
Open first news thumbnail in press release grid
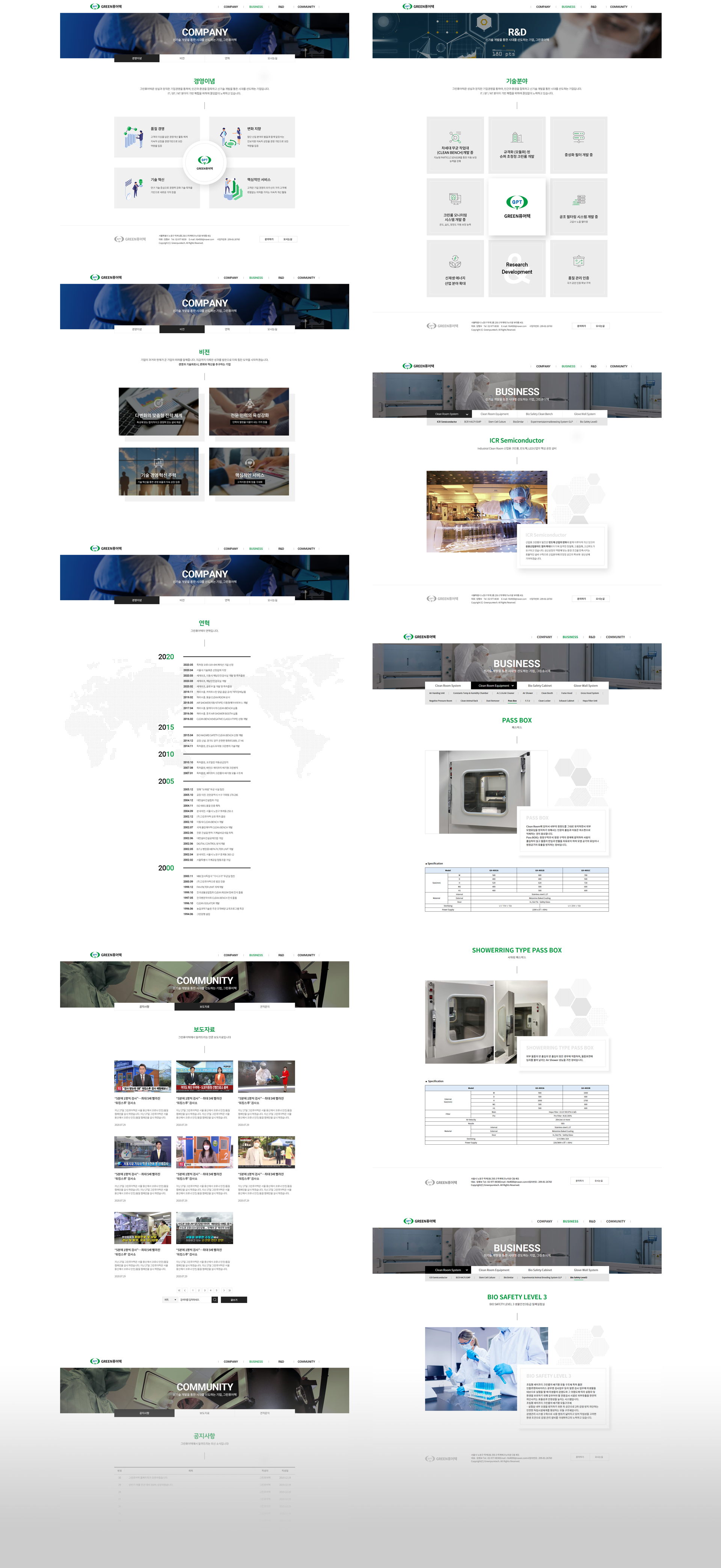click(142, 1076)
